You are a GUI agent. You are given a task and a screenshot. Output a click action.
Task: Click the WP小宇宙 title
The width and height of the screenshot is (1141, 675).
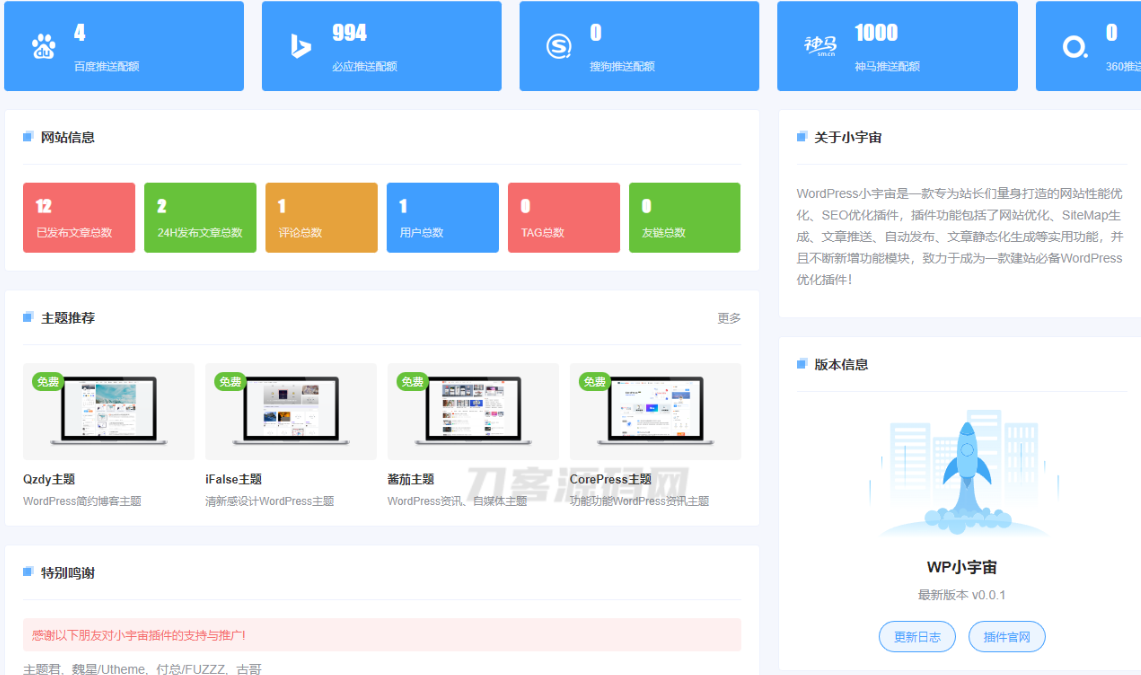click(961, 567)
